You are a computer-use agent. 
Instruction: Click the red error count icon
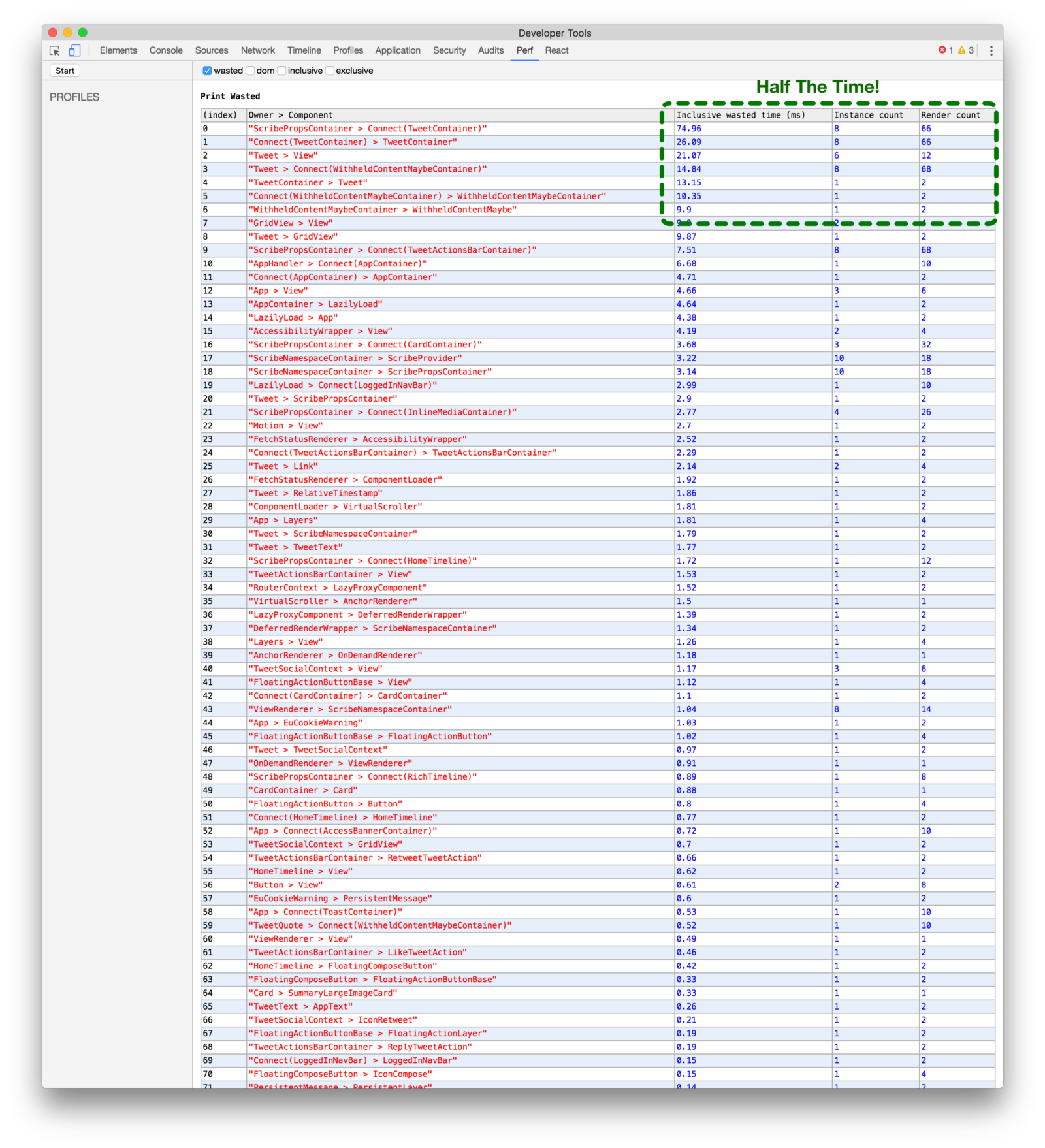click(942, 50)
